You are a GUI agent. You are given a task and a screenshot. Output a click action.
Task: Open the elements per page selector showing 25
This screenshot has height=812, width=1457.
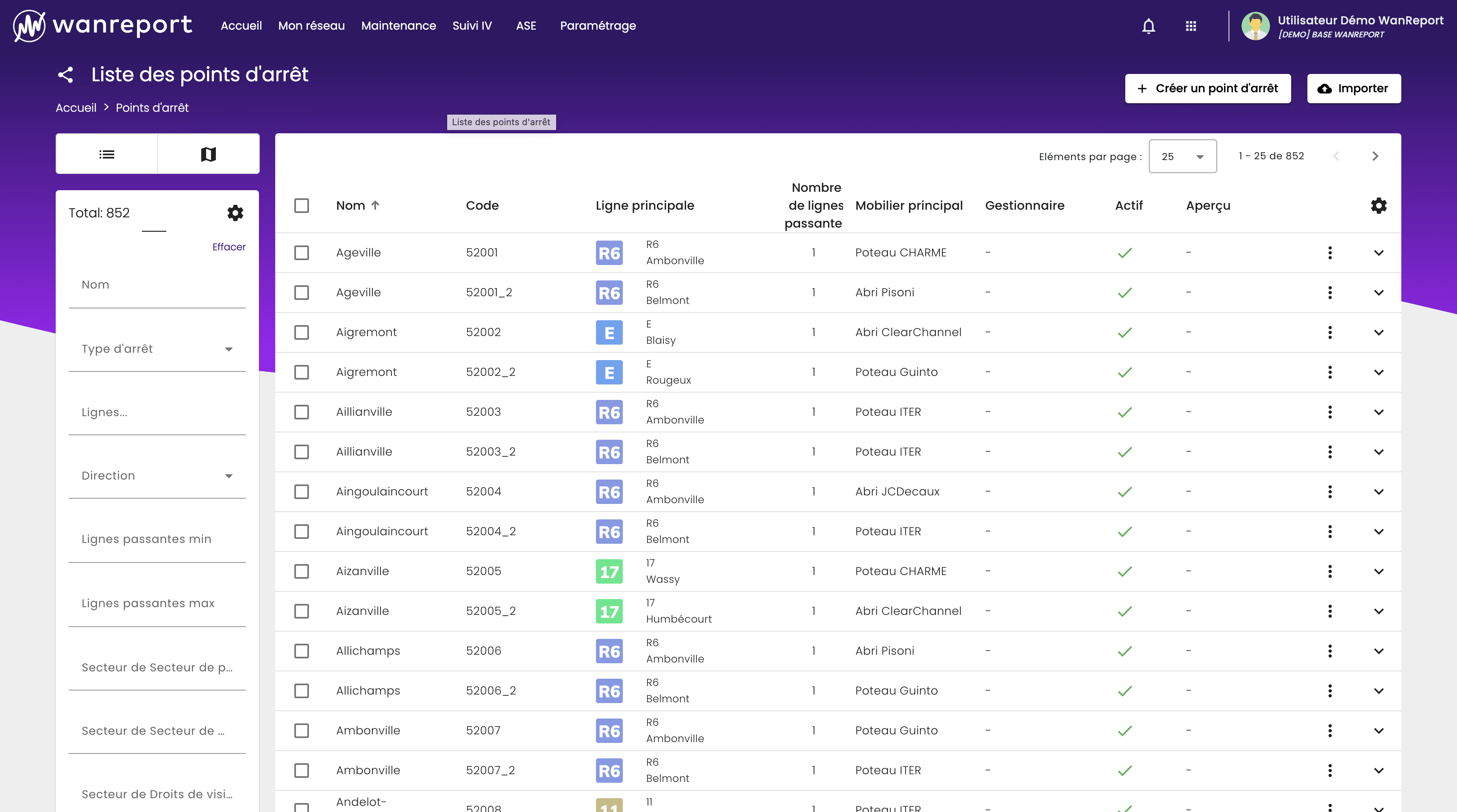[1181, 156]
